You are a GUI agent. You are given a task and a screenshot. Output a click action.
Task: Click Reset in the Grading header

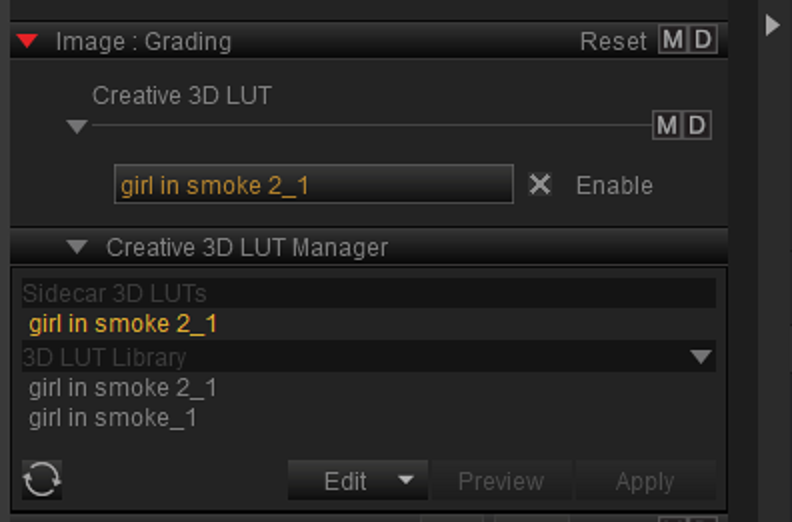(613, 41)
